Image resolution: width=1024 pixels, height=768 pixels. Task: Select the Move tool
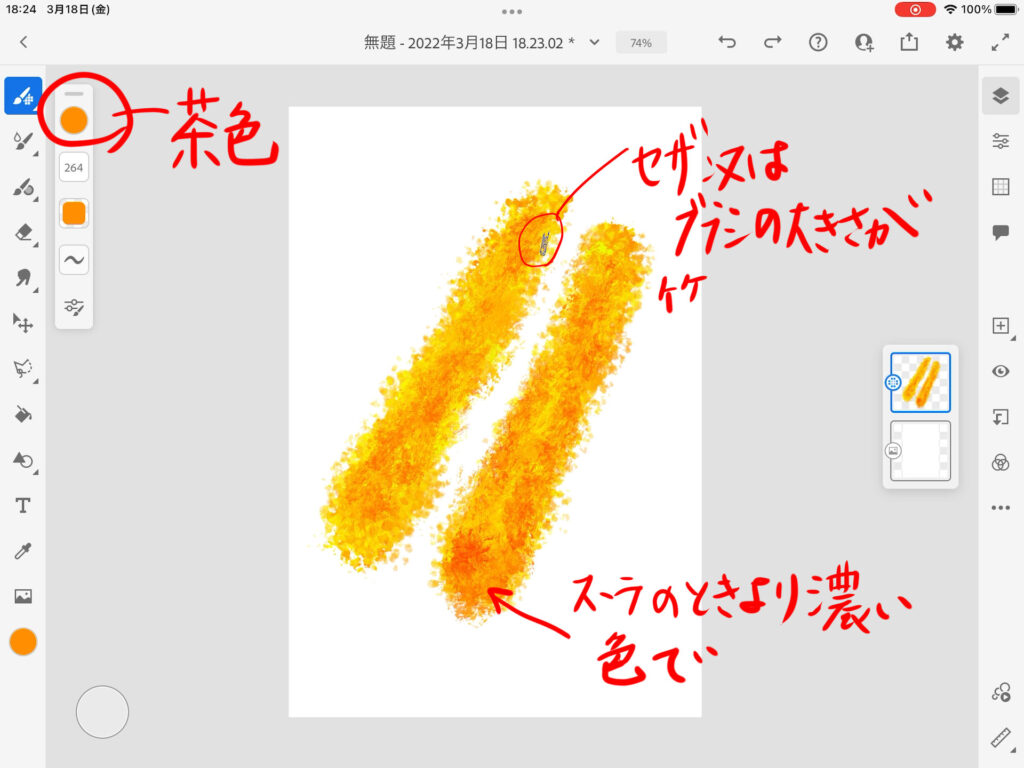click(23, 323)
